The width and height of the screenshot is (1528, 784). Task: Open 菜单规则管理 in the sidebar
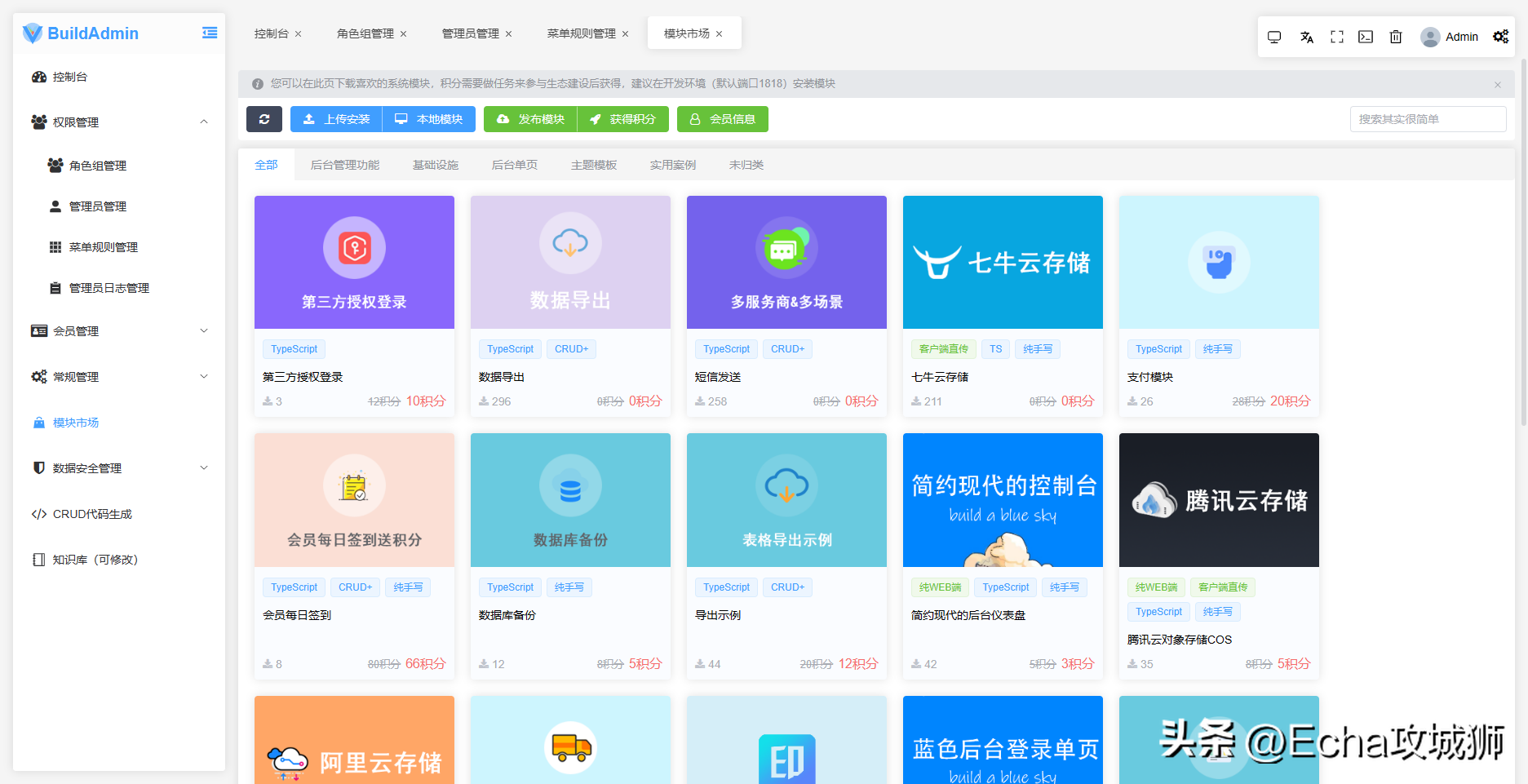tap(119, 247)
